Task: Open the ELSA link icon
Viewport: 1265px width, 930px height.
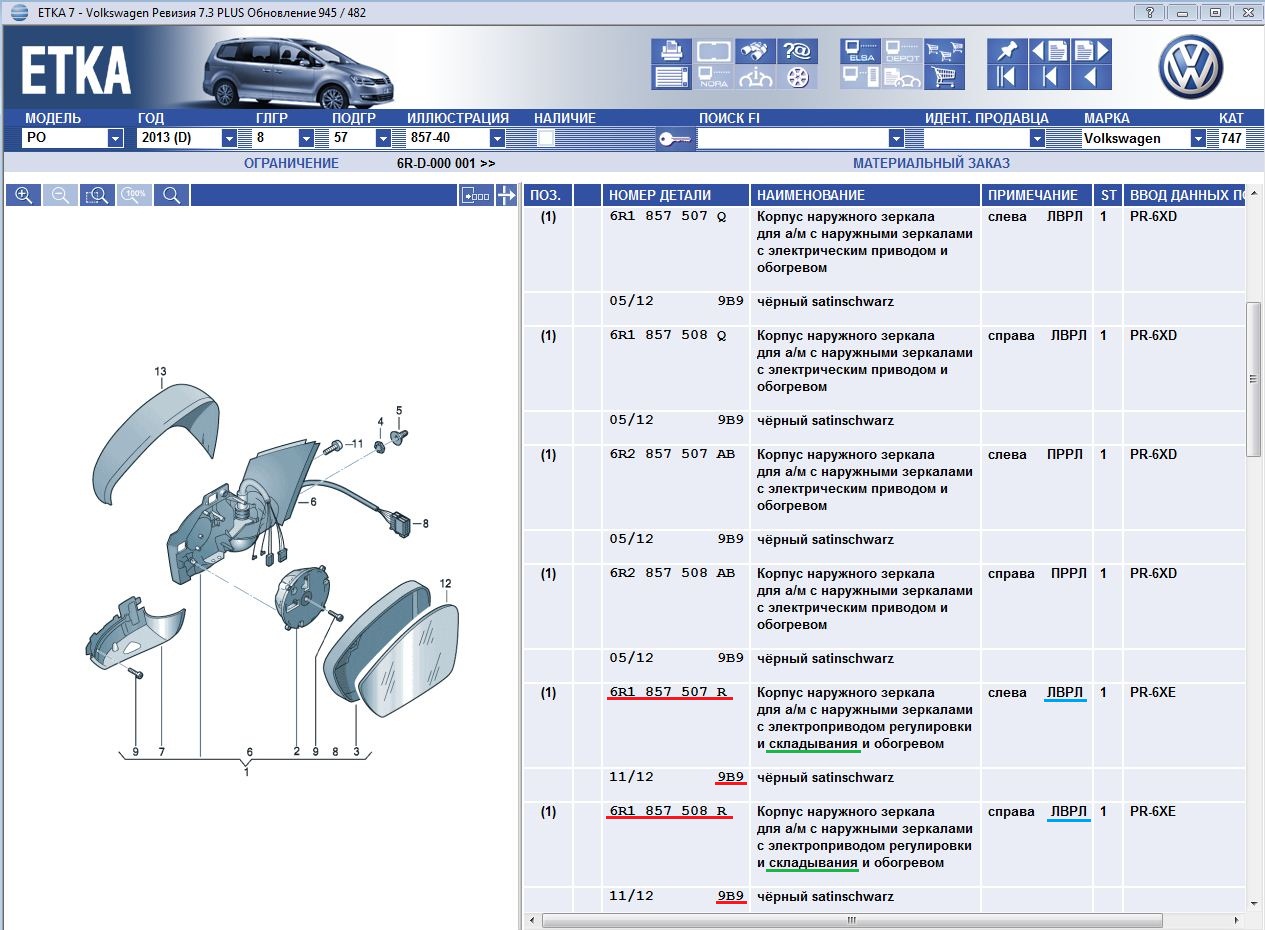Action: click(x=860, y=52)
